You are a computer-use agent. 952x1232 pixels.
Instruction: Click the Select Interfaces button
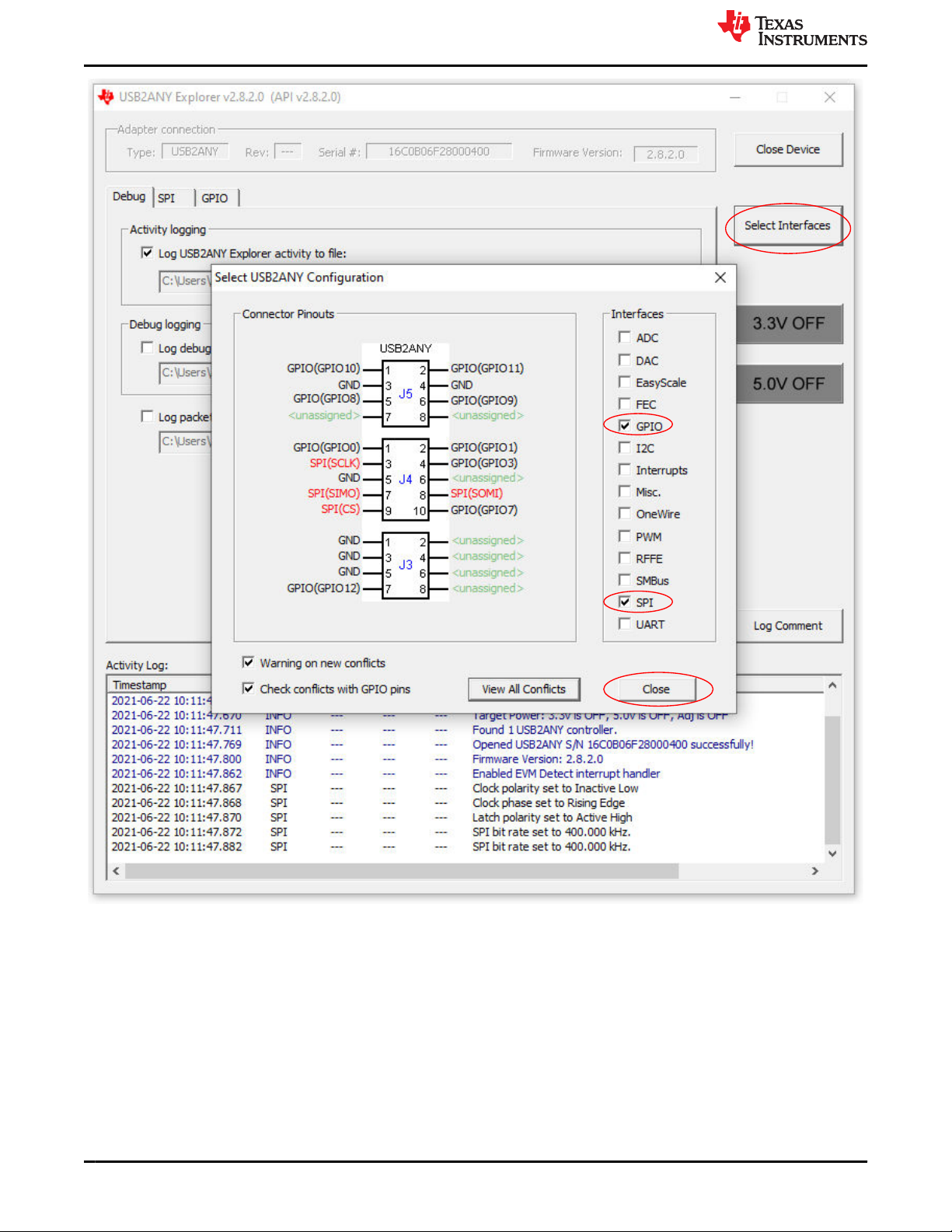click(786, 226)
